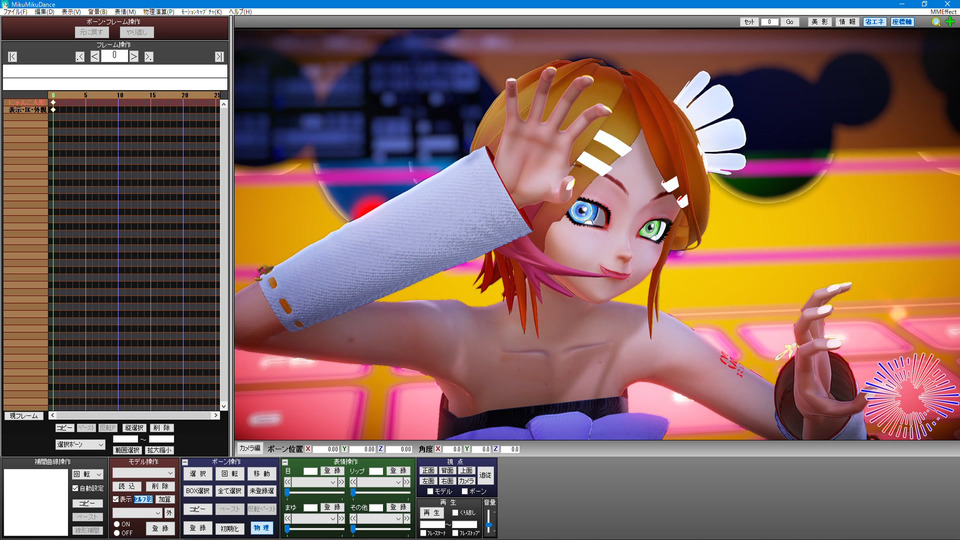Toggle the 表示 model display checkbox

point(116,499)
